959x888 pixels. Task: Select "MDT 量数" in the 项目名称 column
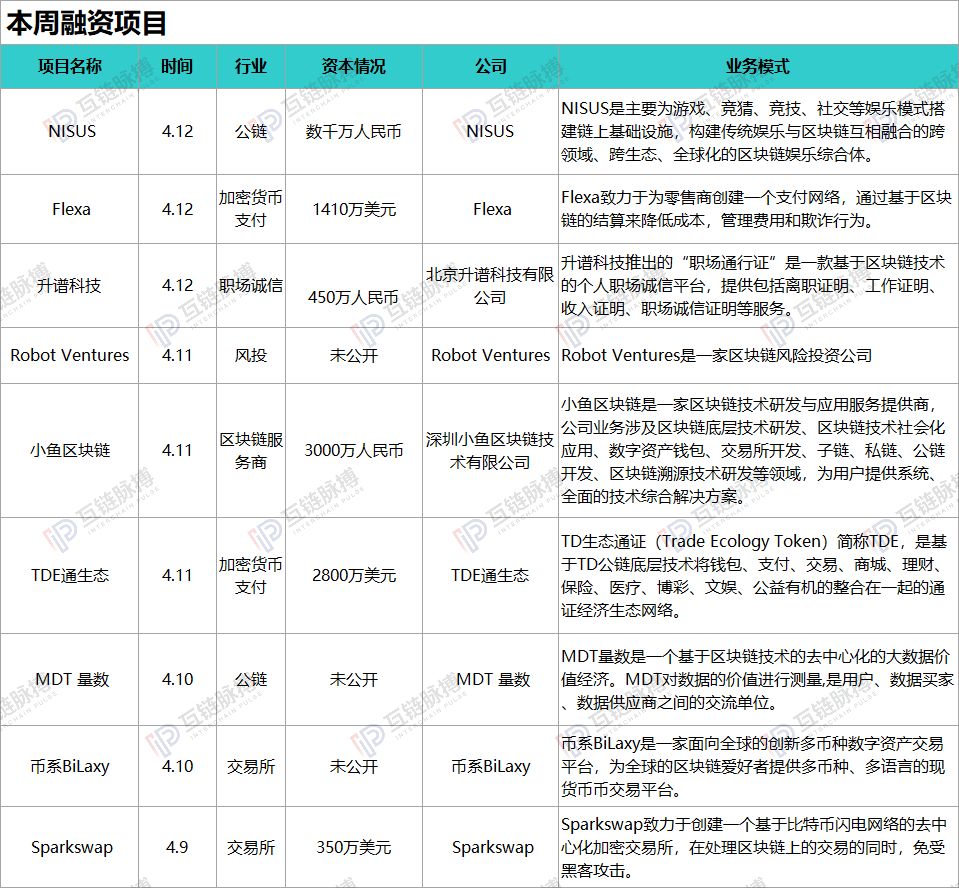tap(72, 679)
